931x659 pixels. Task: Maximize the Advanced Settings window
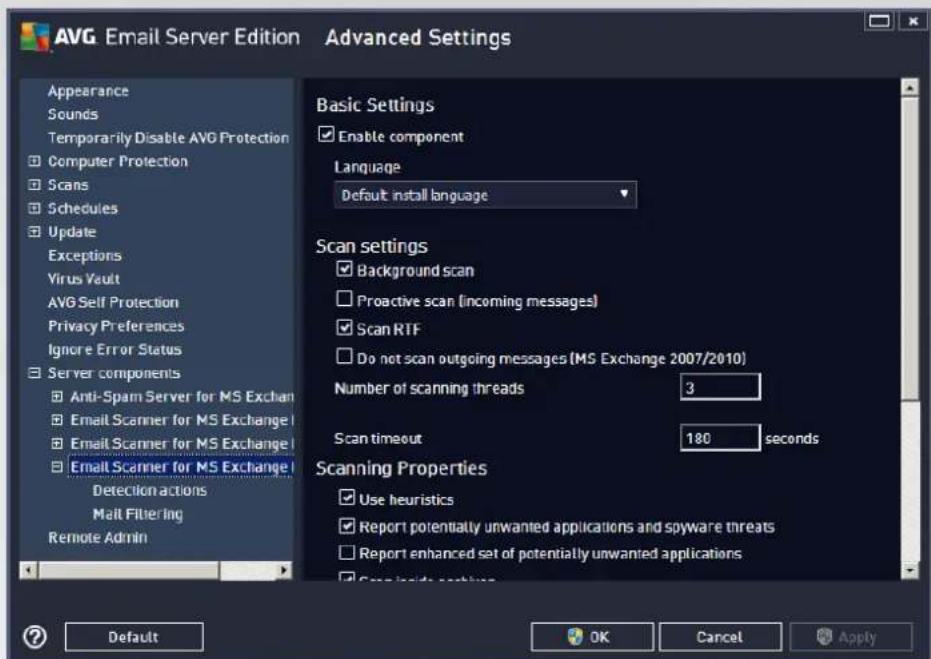[x=879, y=21]
